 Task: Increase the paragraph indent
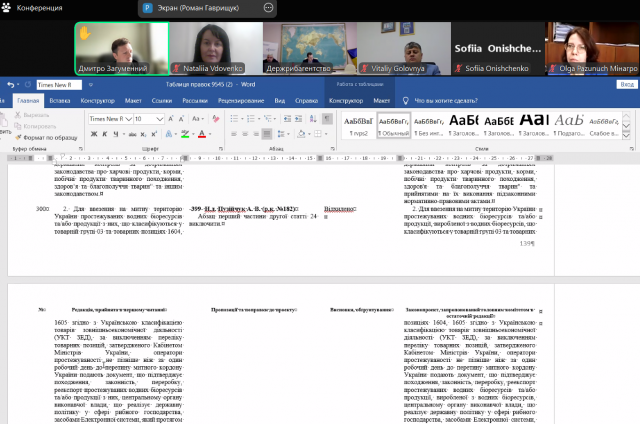299,119
